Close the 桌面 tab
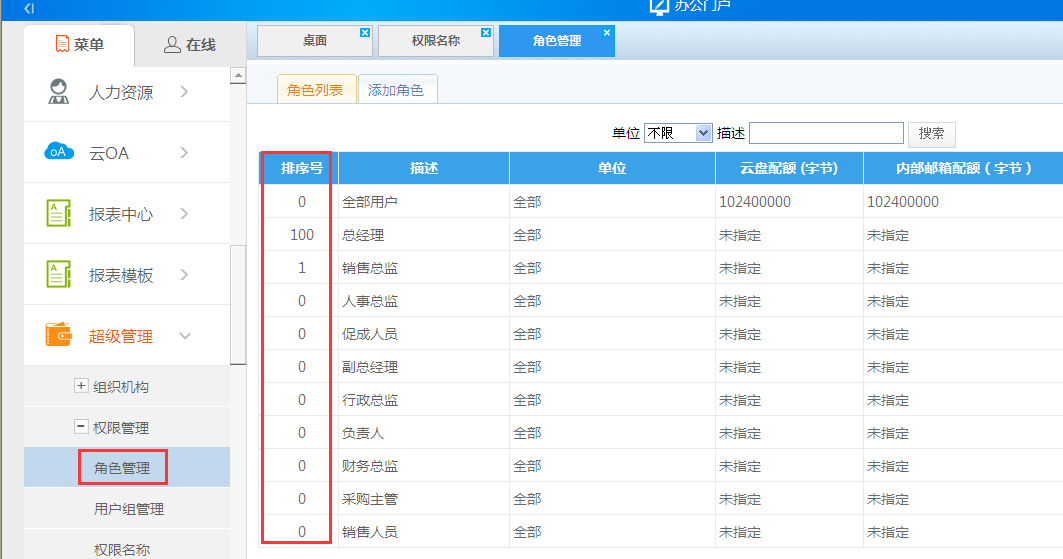1063x559 pixels. pos(365,33)
